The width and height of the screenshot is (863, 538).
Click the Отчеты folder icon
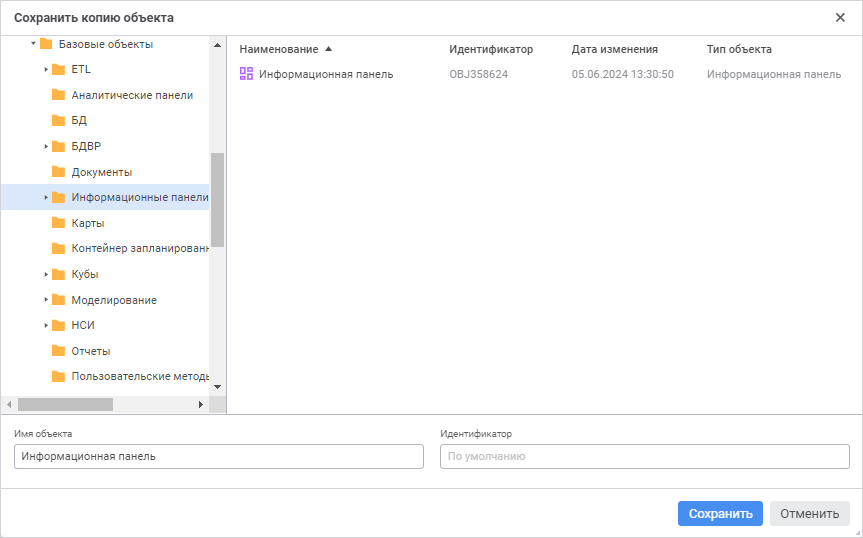coord(58,351)
